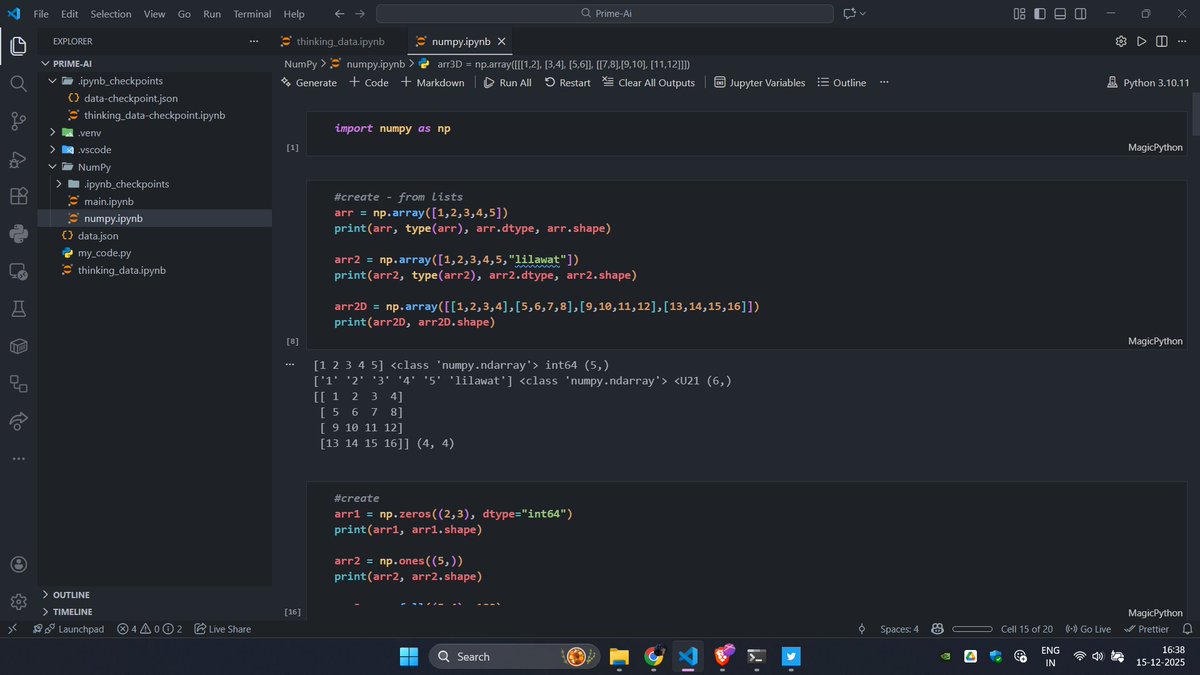
Task: Open the Search view in the activity bar
Action: pos(18,84)
